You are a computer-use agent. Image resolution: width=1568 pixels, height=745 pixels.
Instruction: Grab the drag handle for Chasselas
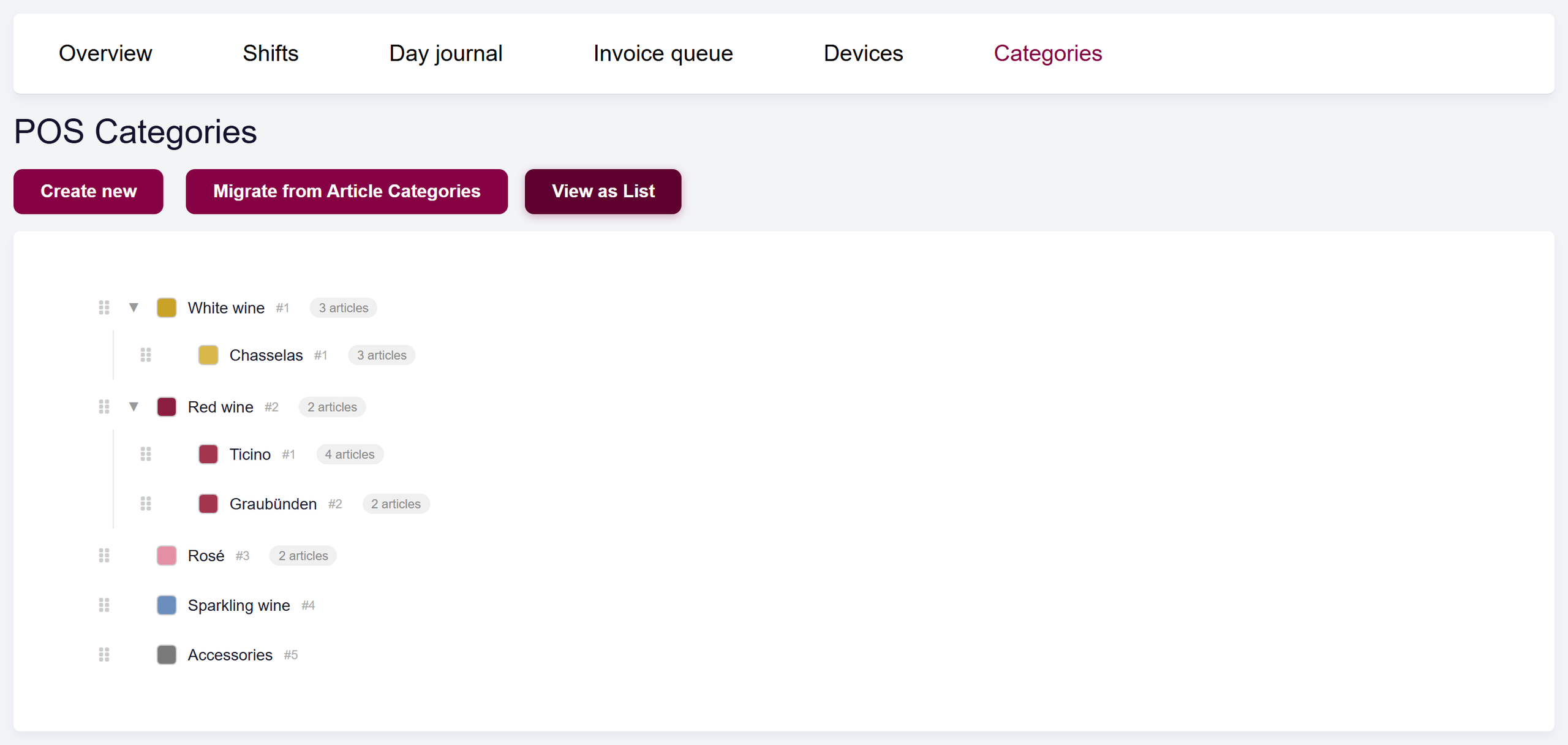[146, 355]
